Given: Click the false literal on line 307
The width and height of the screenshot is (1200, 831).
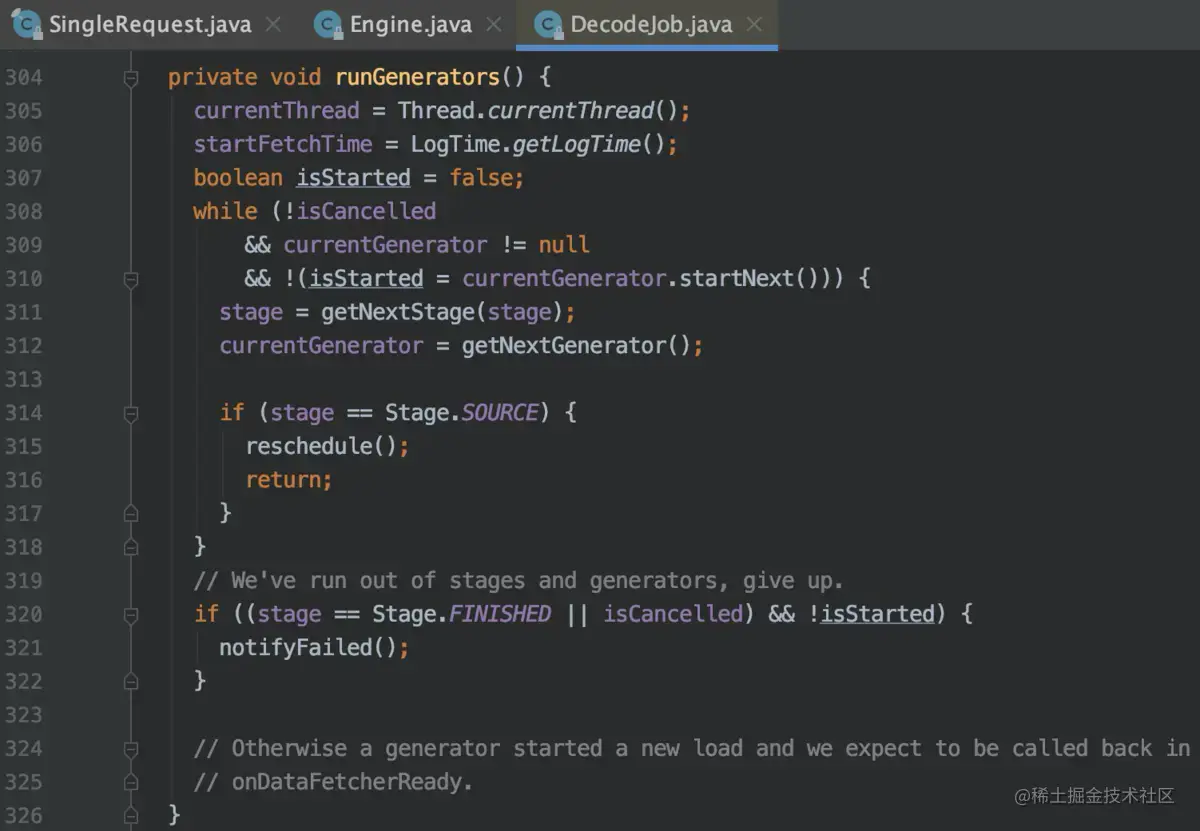Looking at the screenshot, I should point(481,178).
